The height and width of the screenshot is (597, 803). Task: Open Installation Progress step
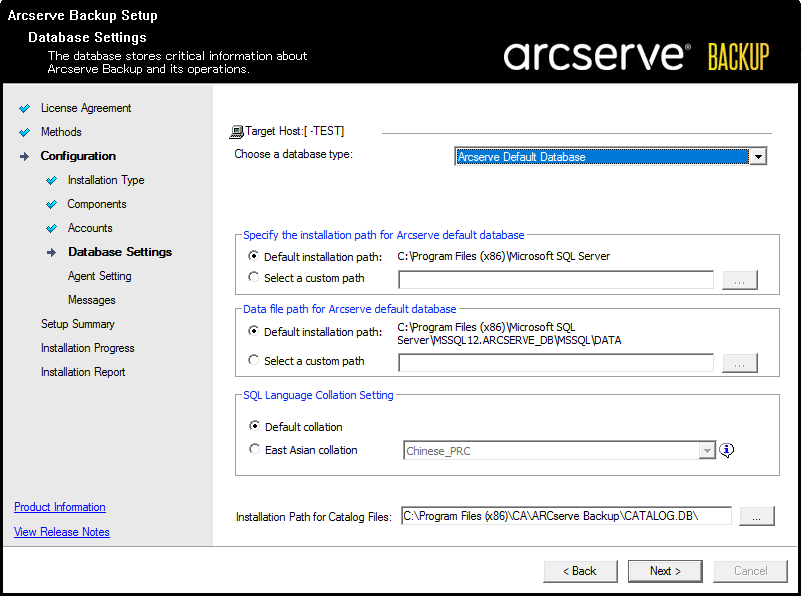(88, 348)
